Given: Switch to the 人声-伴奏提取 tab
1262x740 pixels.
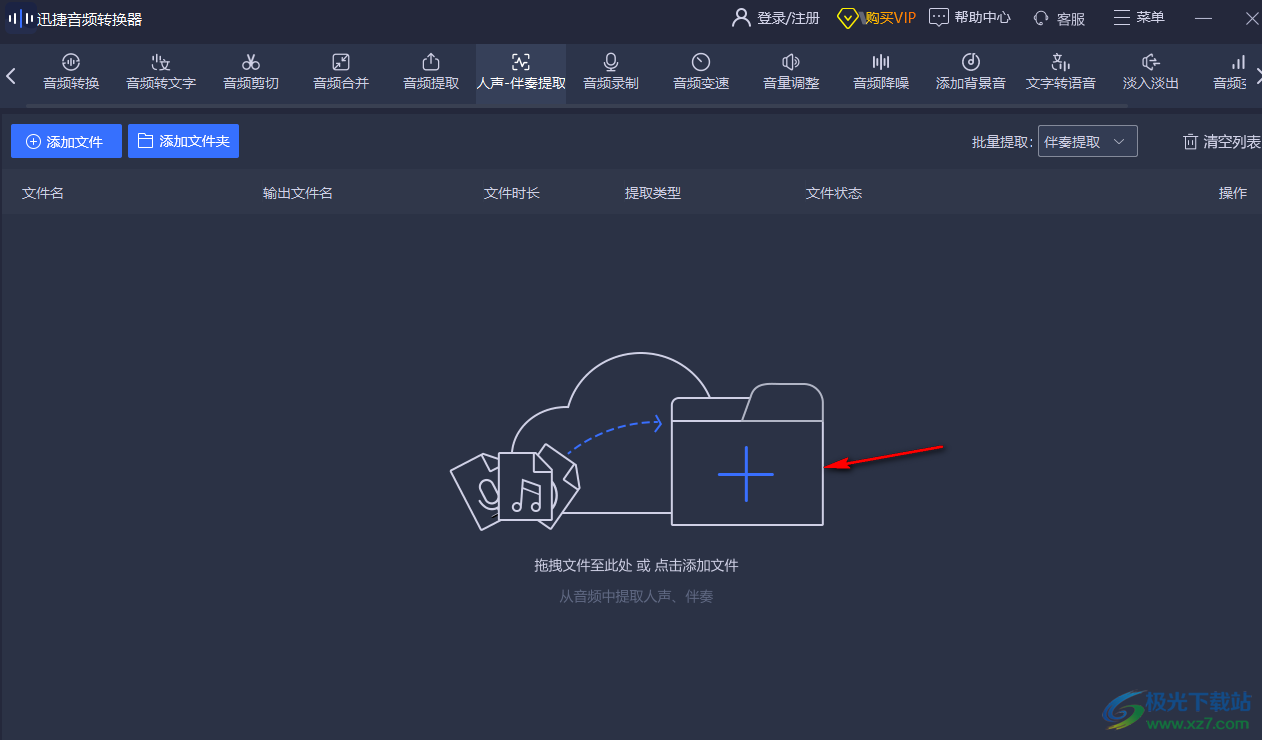Looking at the screenshot, I should 521,72.
